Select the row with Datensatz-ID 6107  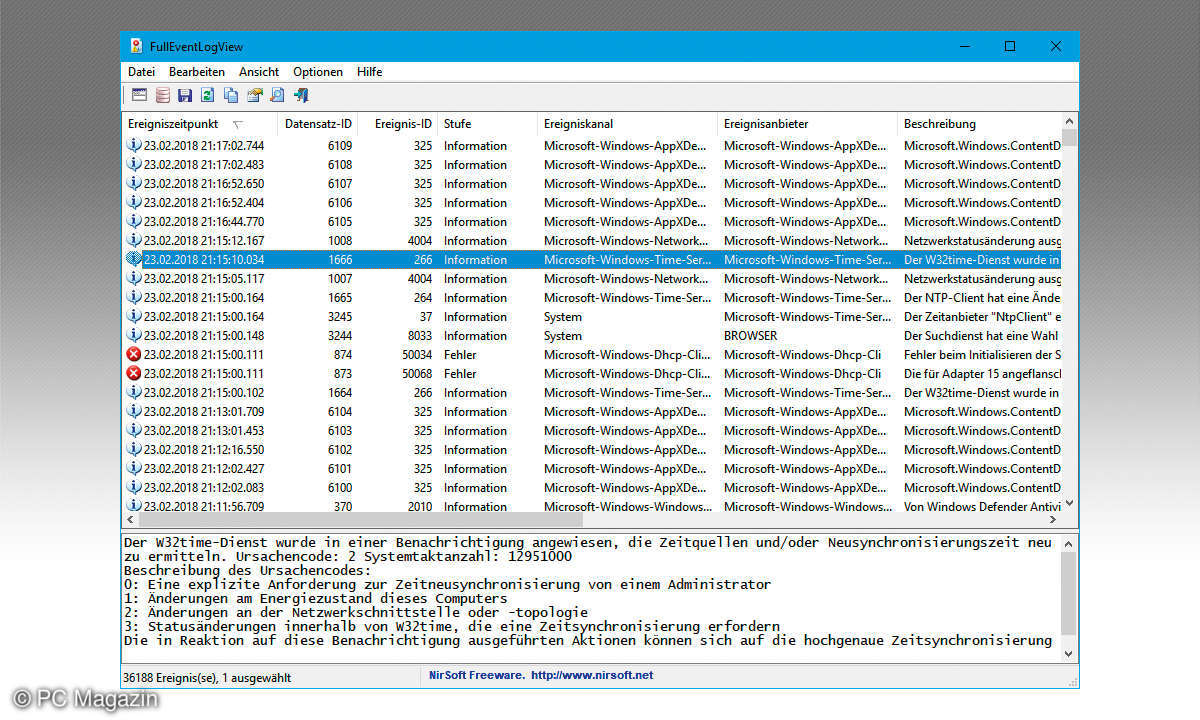(591, 183)
